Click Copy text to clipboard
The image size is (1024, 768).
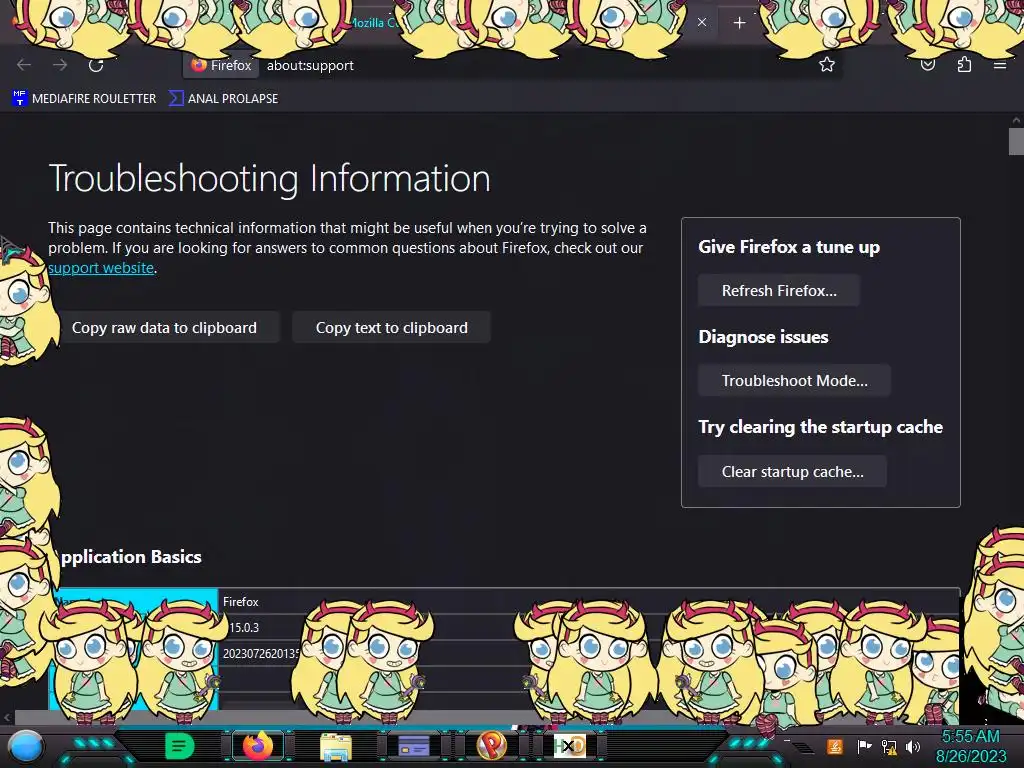click(x=391, y=327)
